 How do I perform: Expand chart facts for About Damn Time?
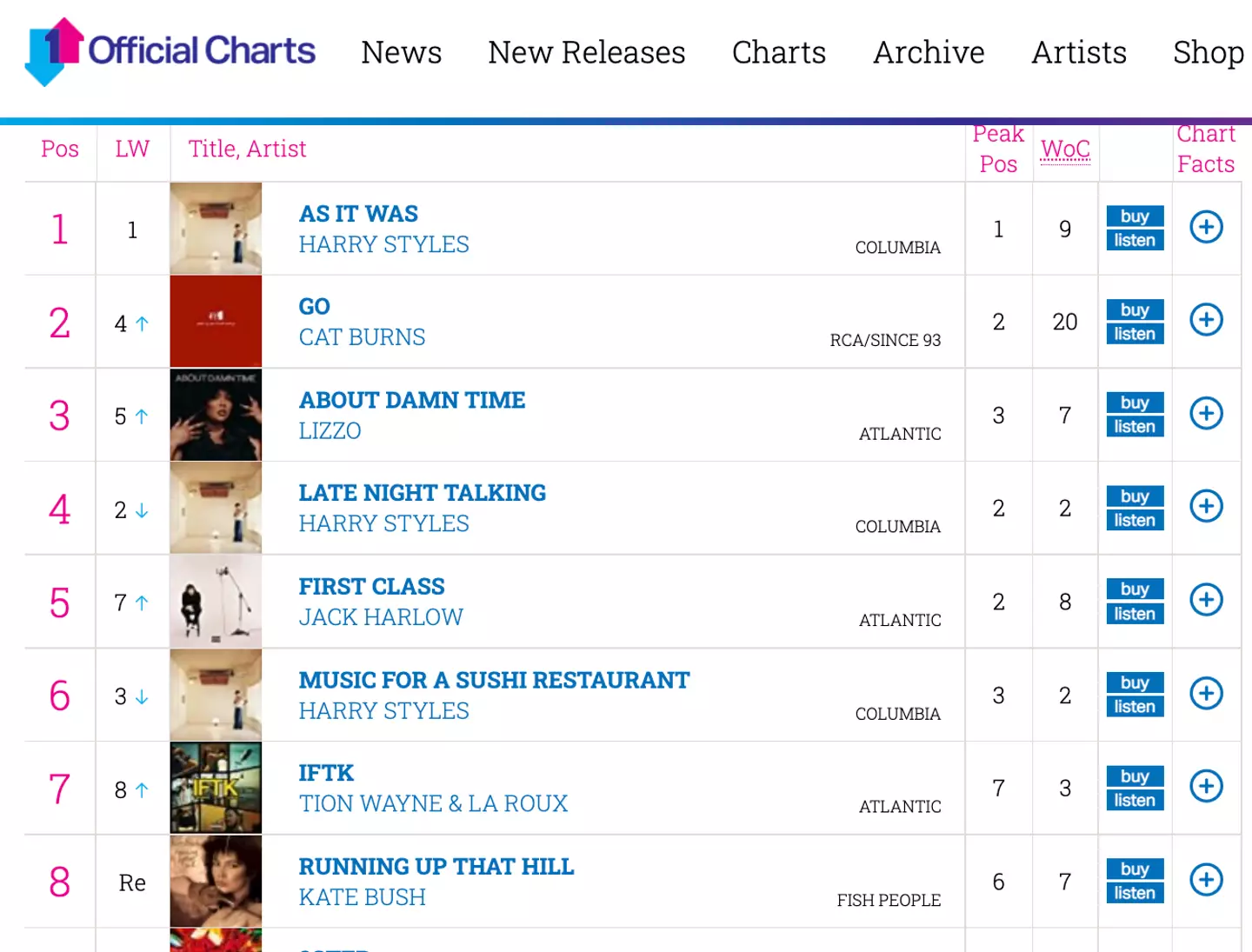click(x=1206, y=414)
